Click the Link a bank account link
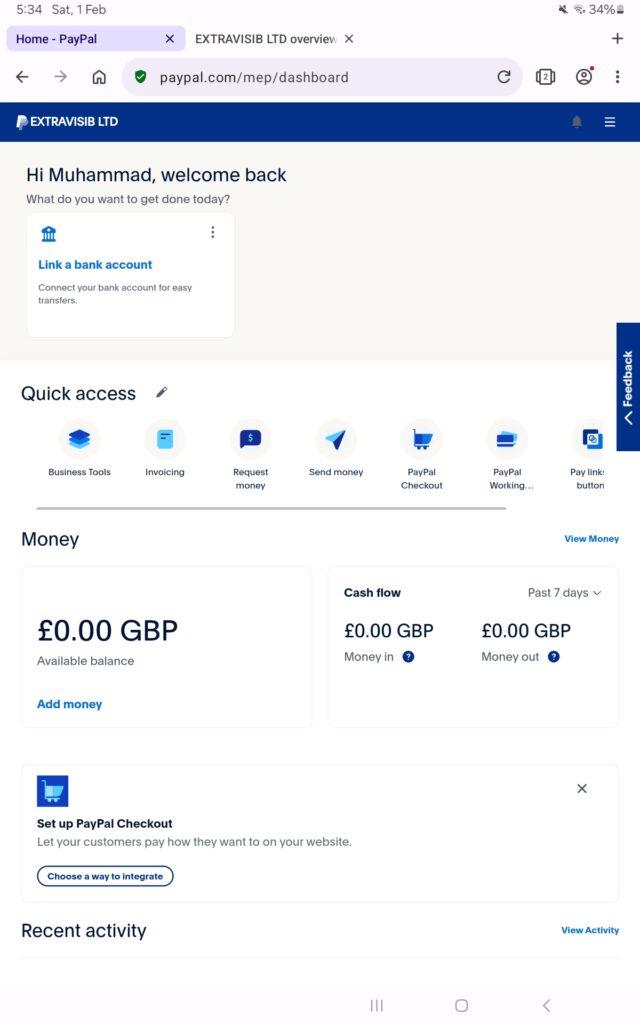This screenshot has width=640, height=1024. [x=95, y=265]
